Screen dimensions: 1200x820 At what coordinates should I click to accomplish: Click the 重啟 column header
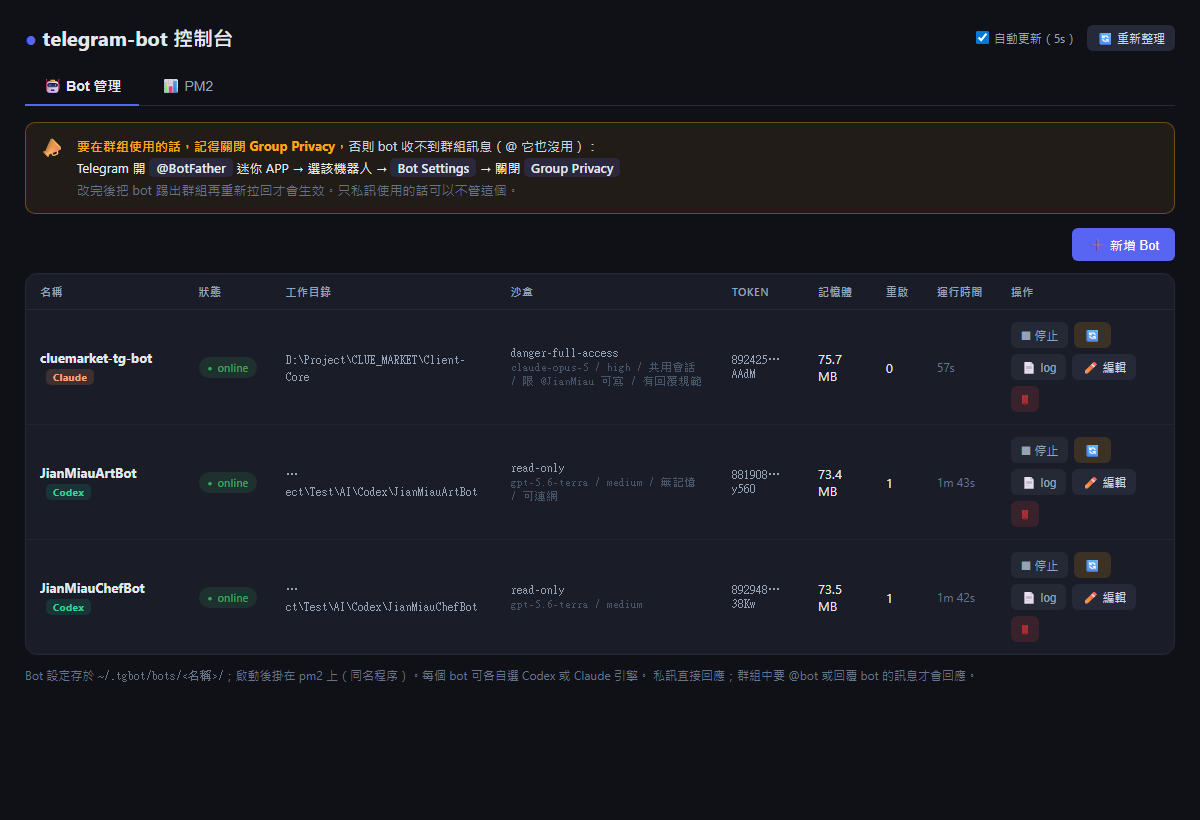click(x=897, y=292)
